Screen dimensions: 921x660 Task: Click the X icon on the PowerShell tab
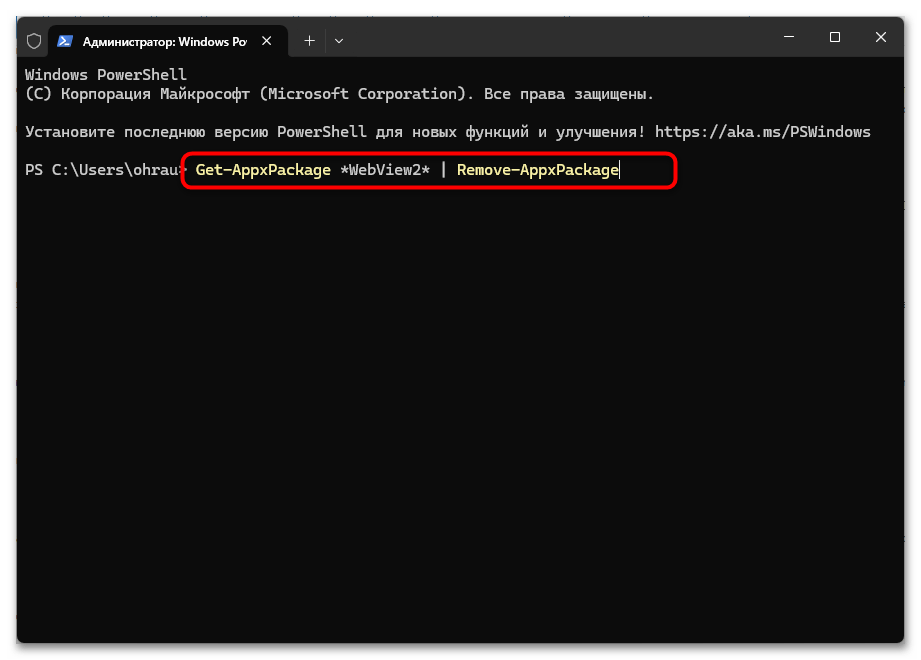[266, 40]
